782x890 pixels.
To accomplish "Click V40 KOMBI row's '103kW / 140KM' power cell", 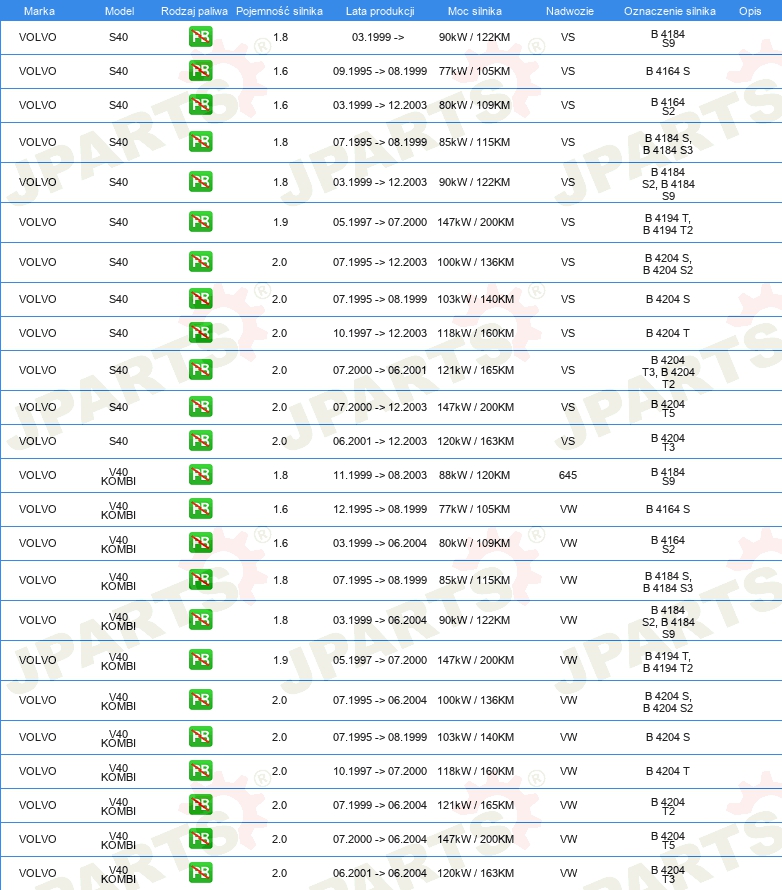I will click(x=476, y=737).
